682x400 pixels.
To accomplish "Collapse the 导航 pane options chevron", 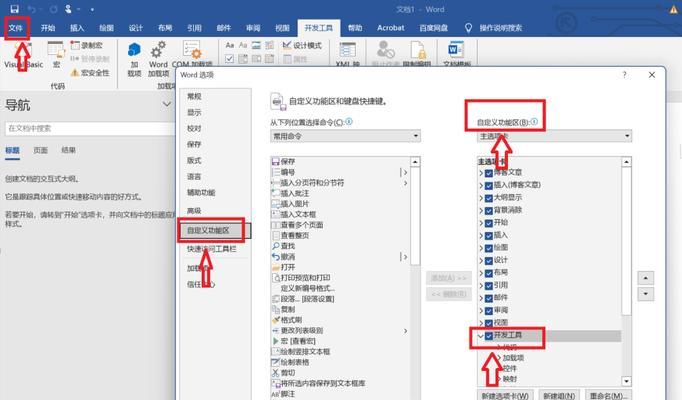I will (x=167, y=104).
